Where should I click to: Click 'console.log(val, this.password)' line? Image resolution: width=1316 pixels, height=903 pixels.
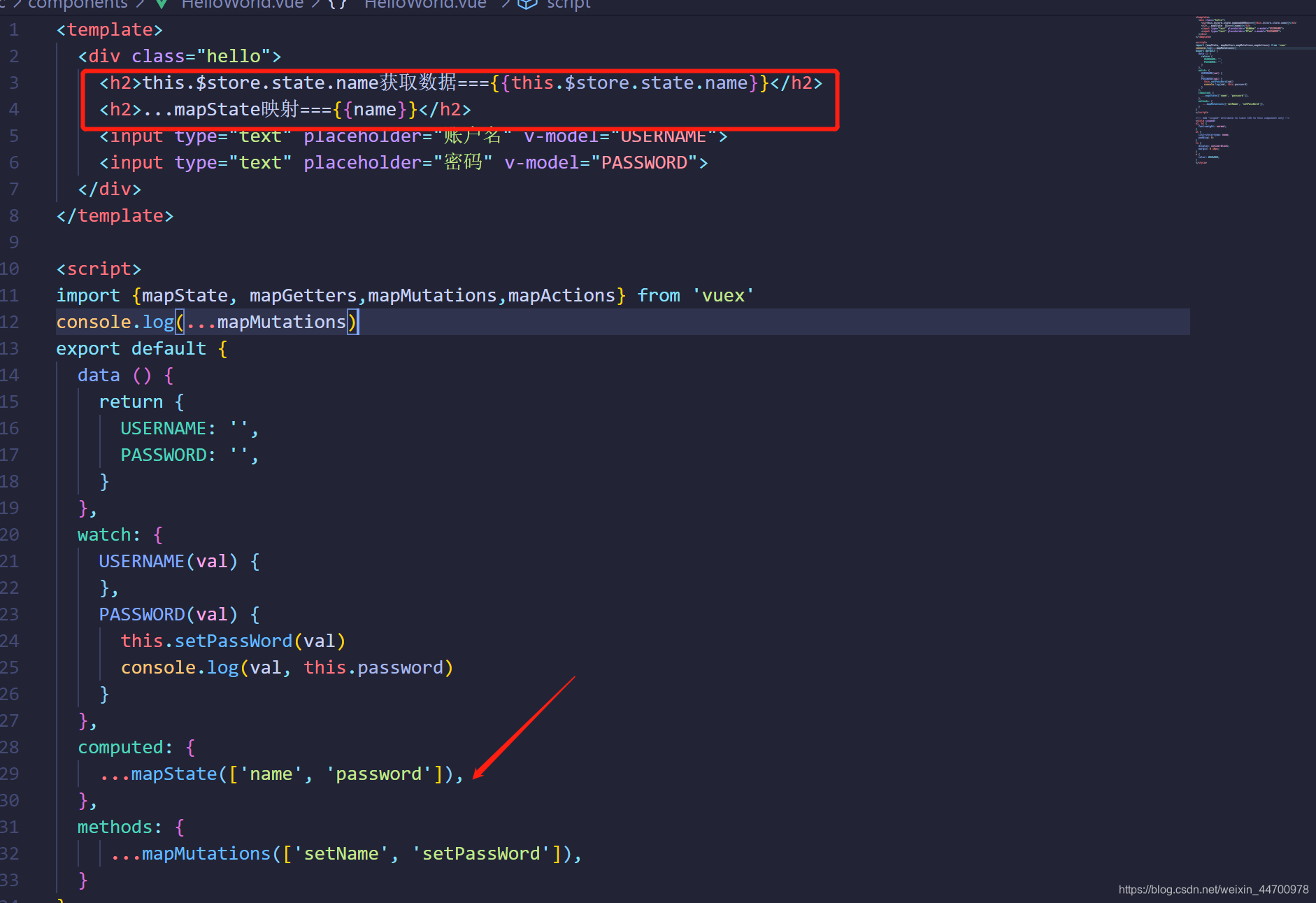[x=287, y=667]
